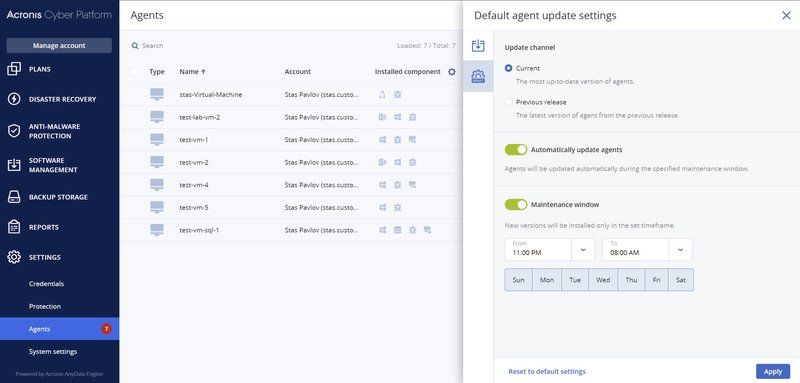
Task: Click the Anti-Malware Protection shield icon
Action: tap(14, 131)
